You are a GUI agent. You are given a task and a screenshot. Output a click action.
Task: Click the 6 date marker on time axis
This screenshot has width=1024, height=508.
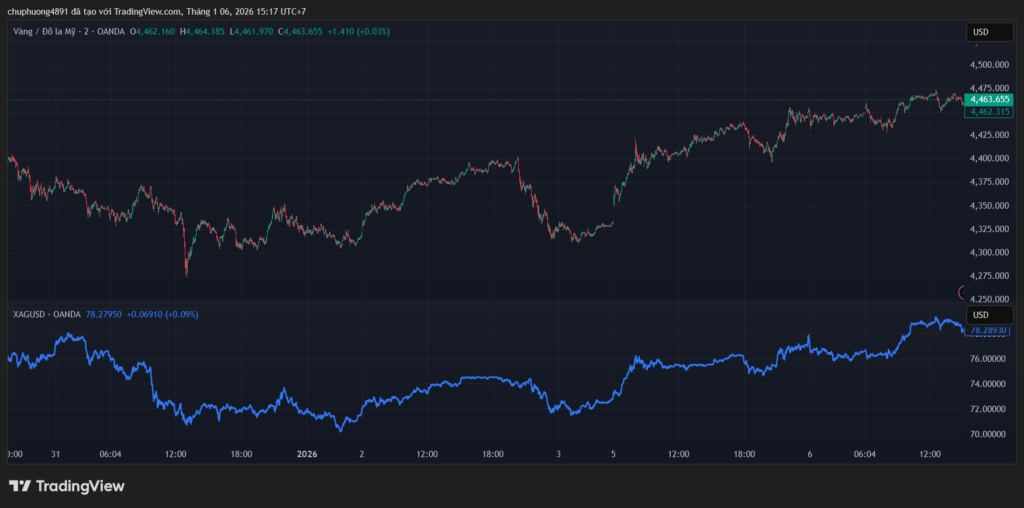809,454
